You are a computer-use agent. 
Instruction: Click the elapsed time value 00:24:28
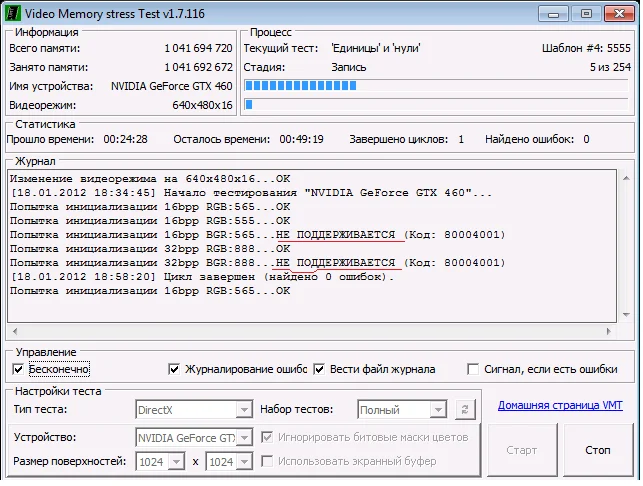pyautogui.click(x=125, y=139)
